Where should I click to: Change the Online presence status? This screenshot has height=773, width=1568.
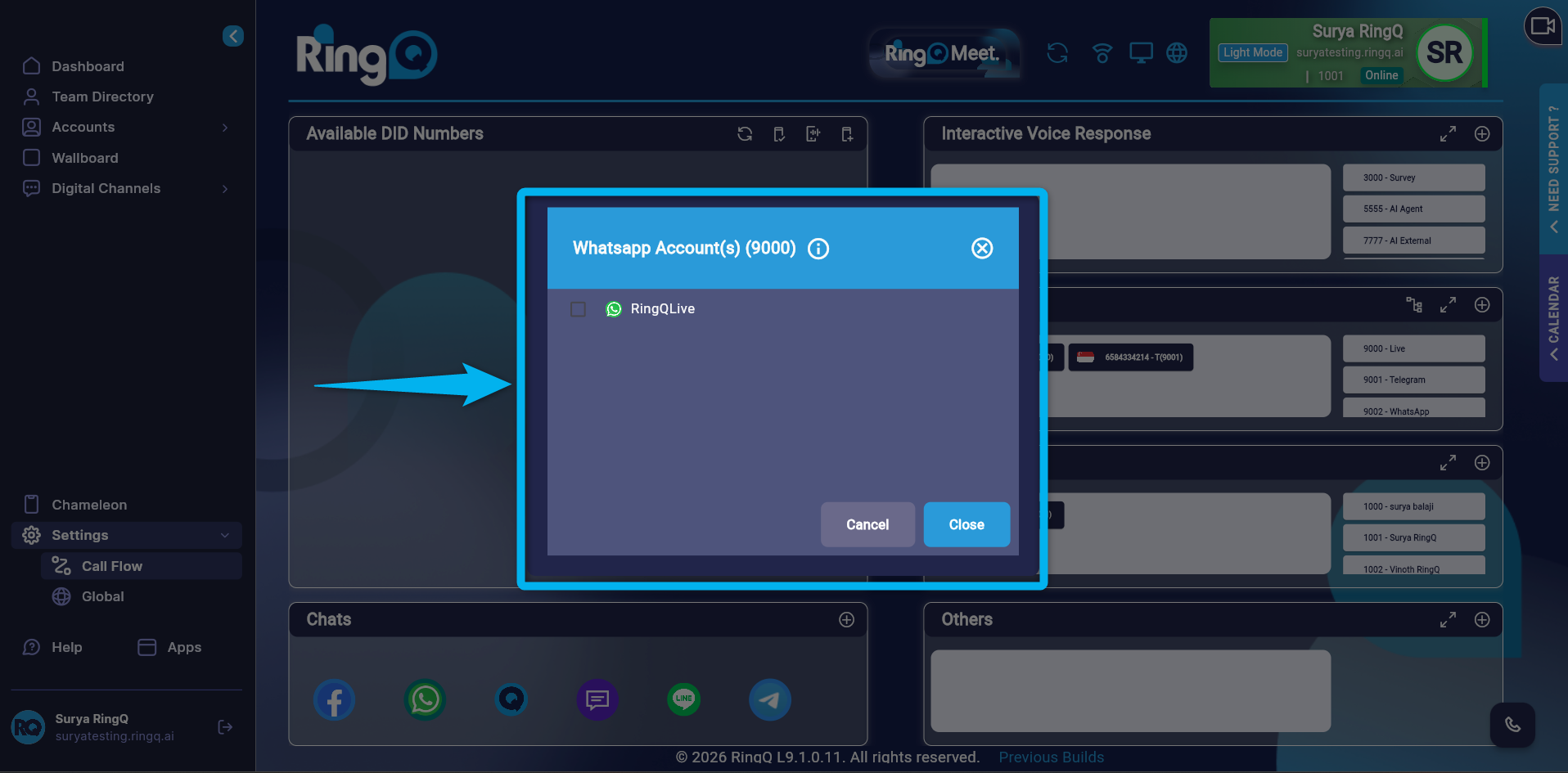click(x=1381, y=75)
